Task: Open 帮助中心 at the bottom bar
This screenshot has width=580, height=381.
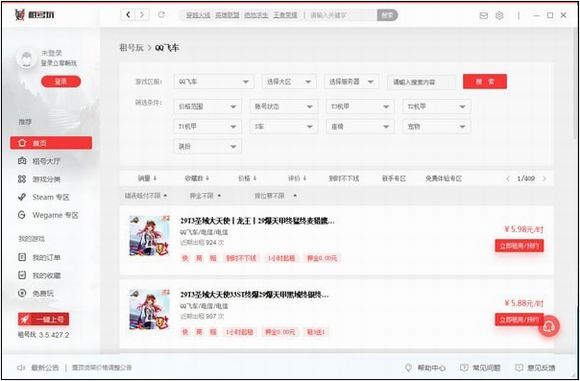Action: (425, 368)
